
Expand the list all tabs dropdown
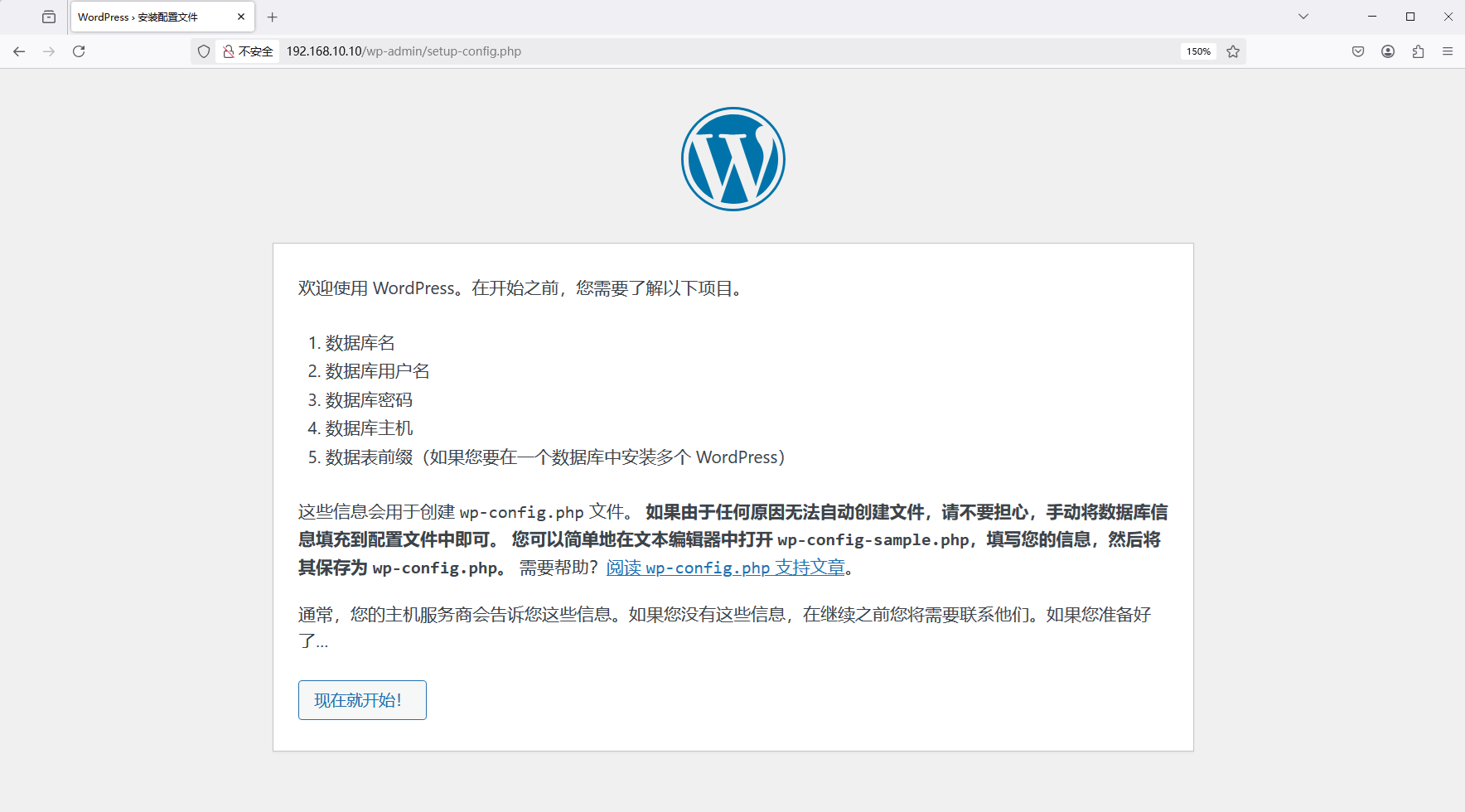(x=1303, y=17)
